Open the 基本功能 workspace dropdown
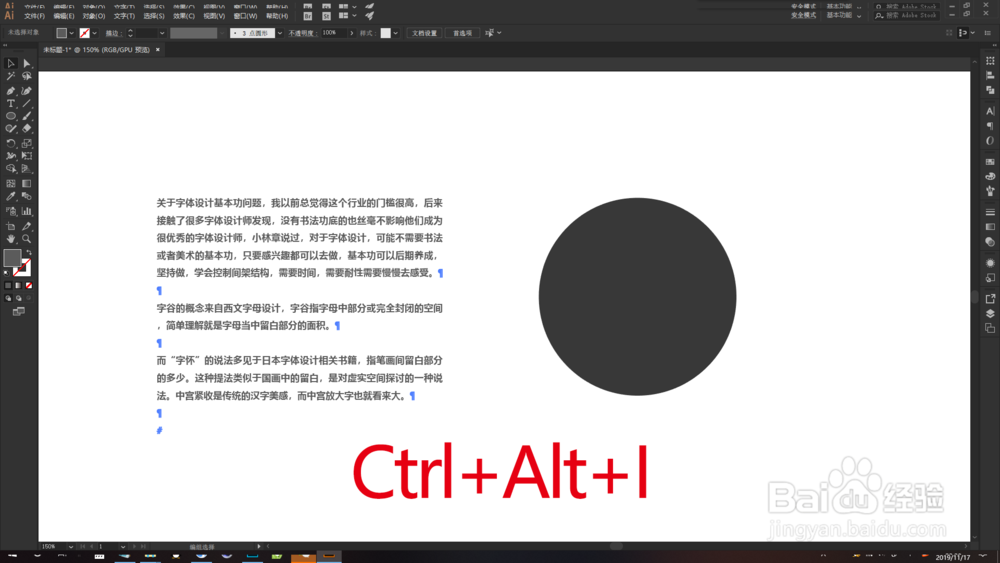This screenshot has height=563, width=1000. pos(860,15)
